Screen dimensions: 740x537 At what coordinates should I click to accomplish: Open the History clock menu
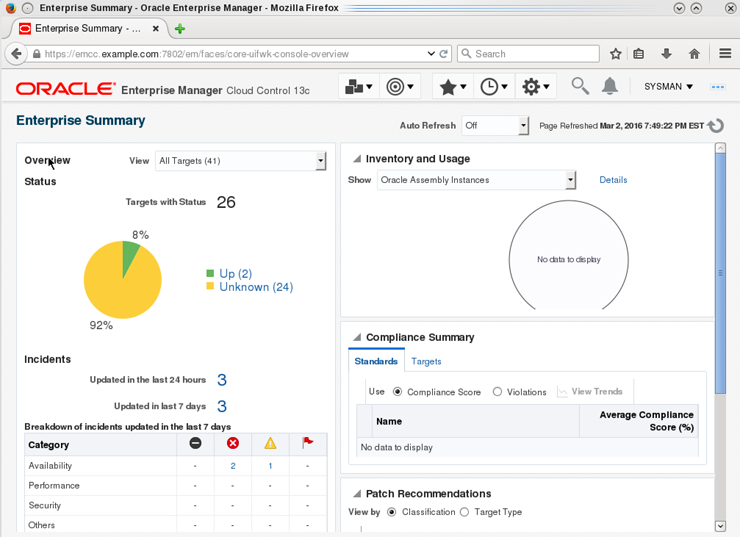[x=494, y=87]
